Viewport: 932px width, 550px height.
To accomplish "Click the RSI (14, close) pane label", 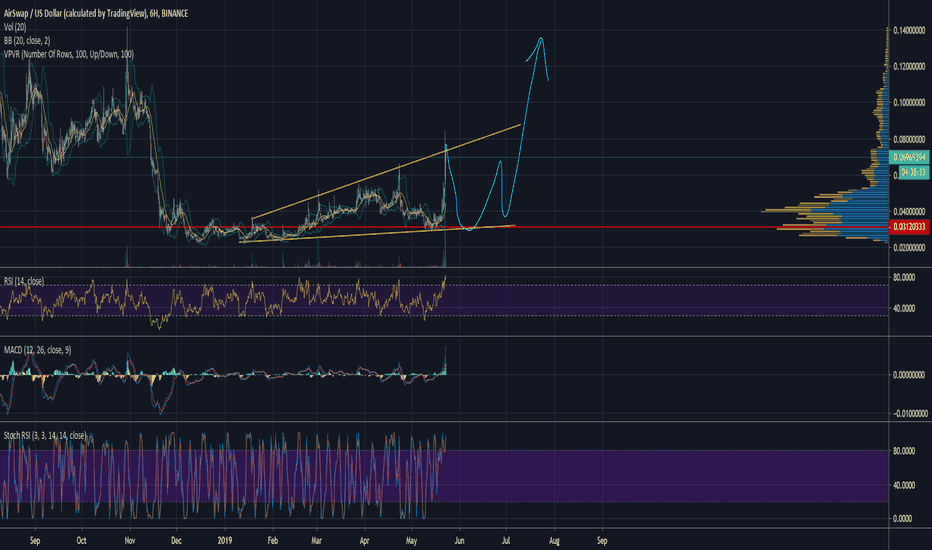I will [24, 281].
